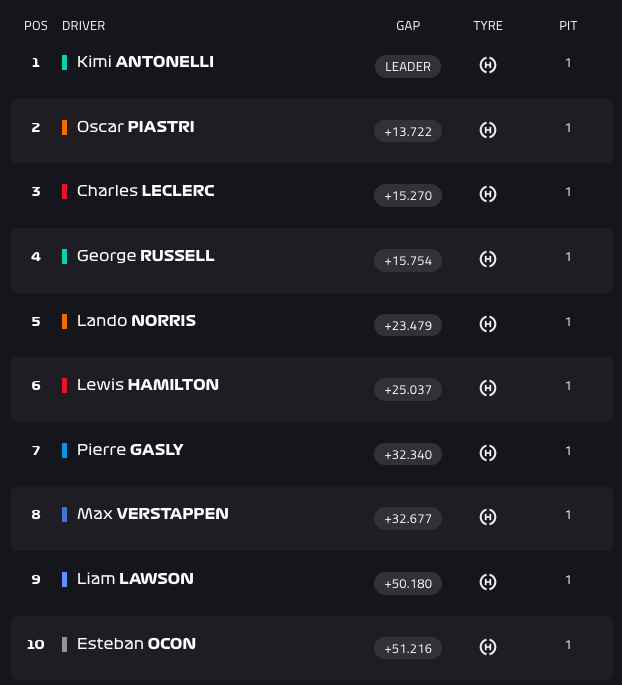
Task: Click Antonelli's hard tyre icon
Action: (x=487, y=65)
